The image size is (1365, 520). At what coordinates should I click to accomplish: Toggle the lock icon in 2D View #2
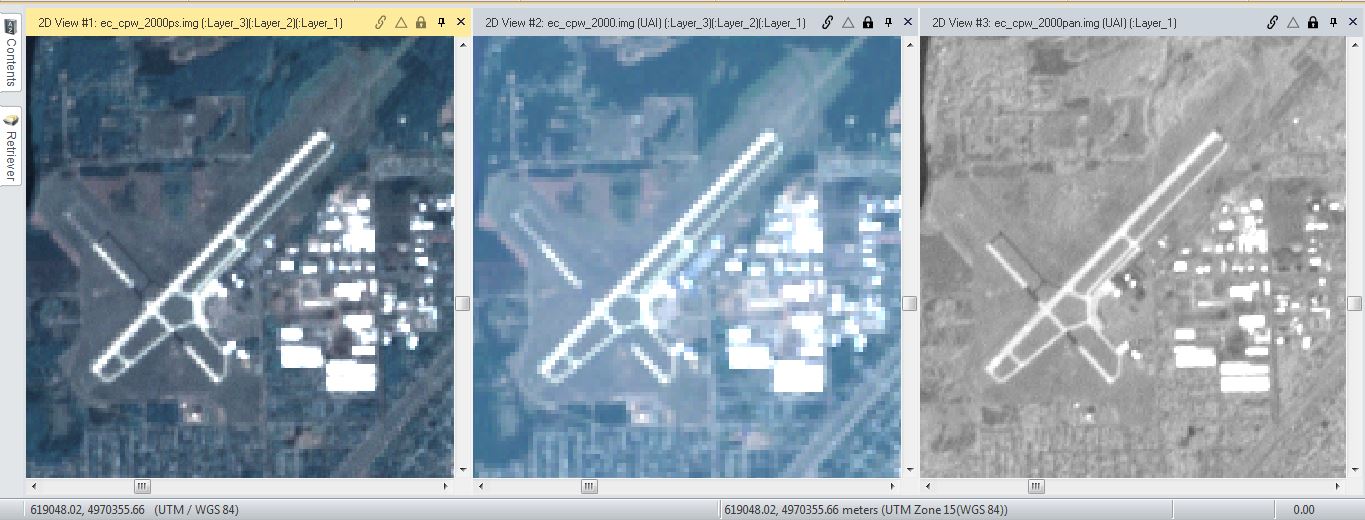coord(868,22)
